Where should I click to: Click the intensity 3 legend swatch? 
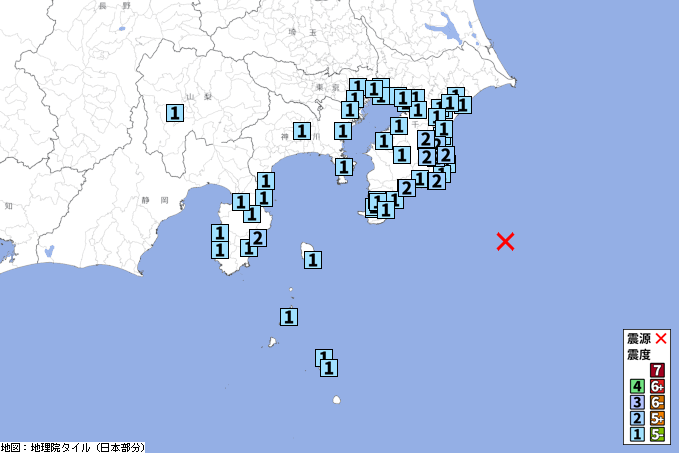pos(636,403)
